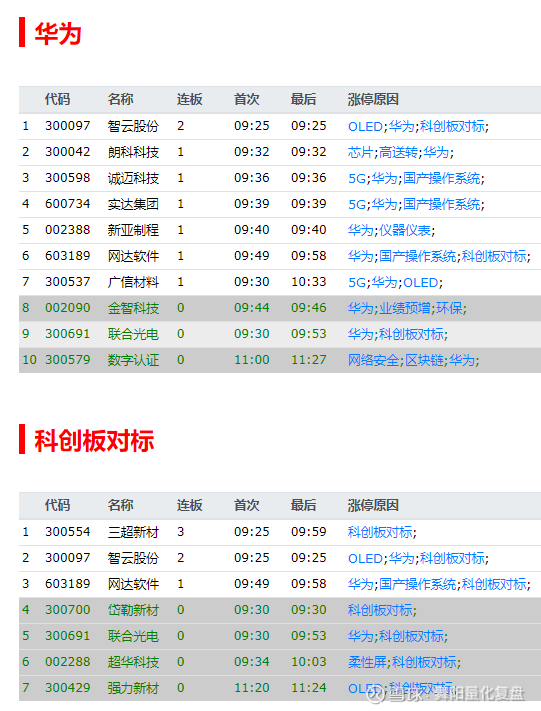Click the 11:27 last-limit time for 数字认证

coord(308,360)
